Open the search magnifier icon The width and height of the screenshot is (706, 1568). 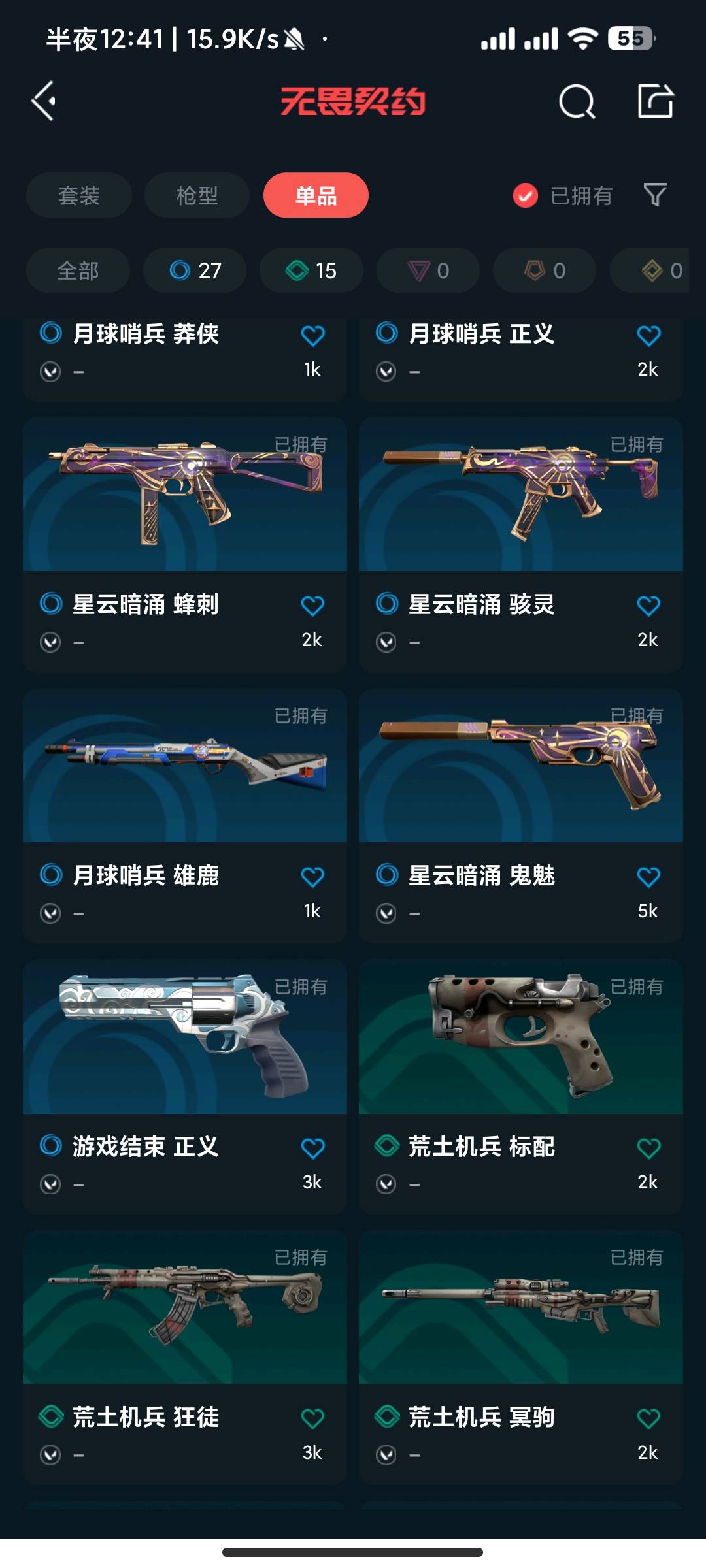click(x=577, y=101)
